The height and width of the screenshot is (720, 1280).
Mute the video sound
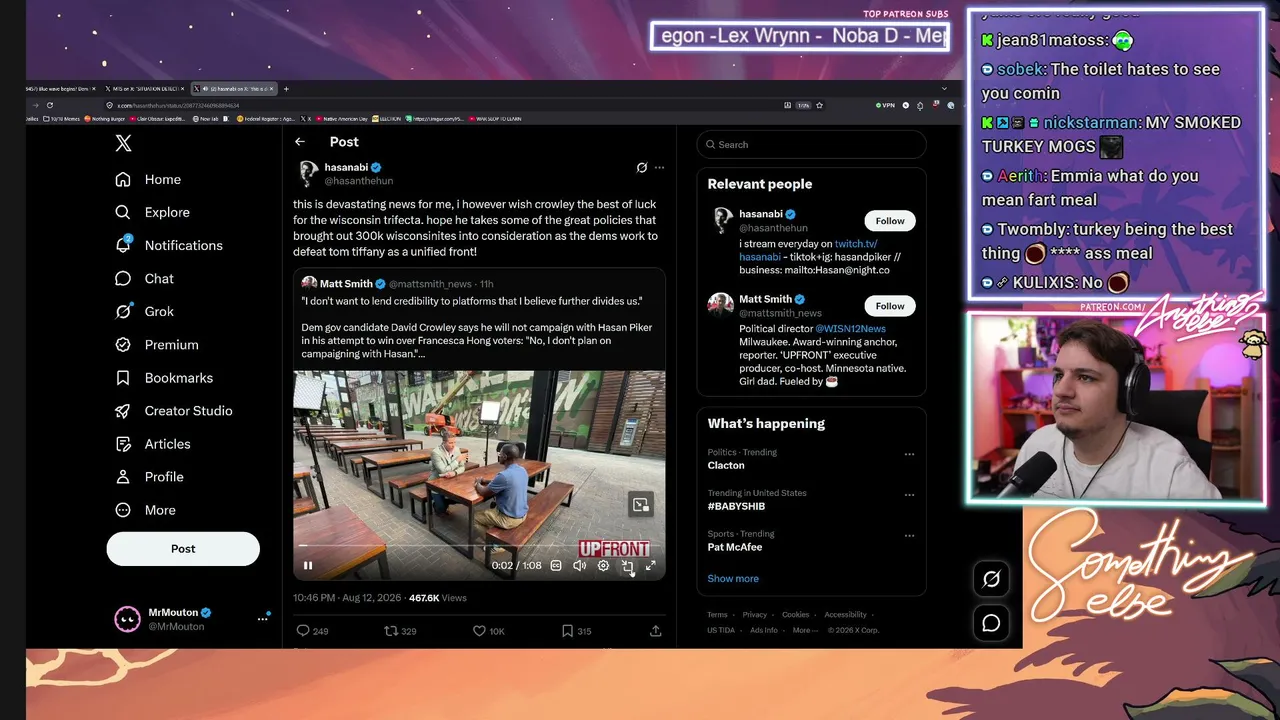tap(579, 566)
